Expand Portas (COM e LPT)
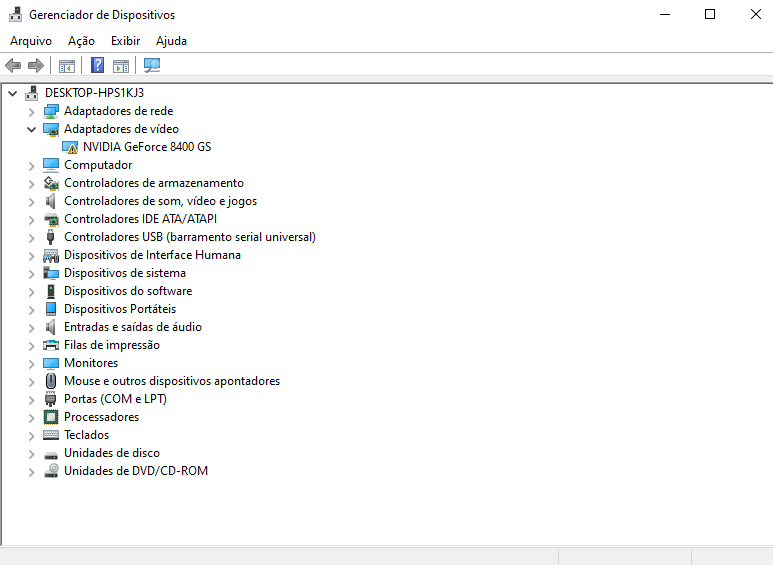 (32, 400)
